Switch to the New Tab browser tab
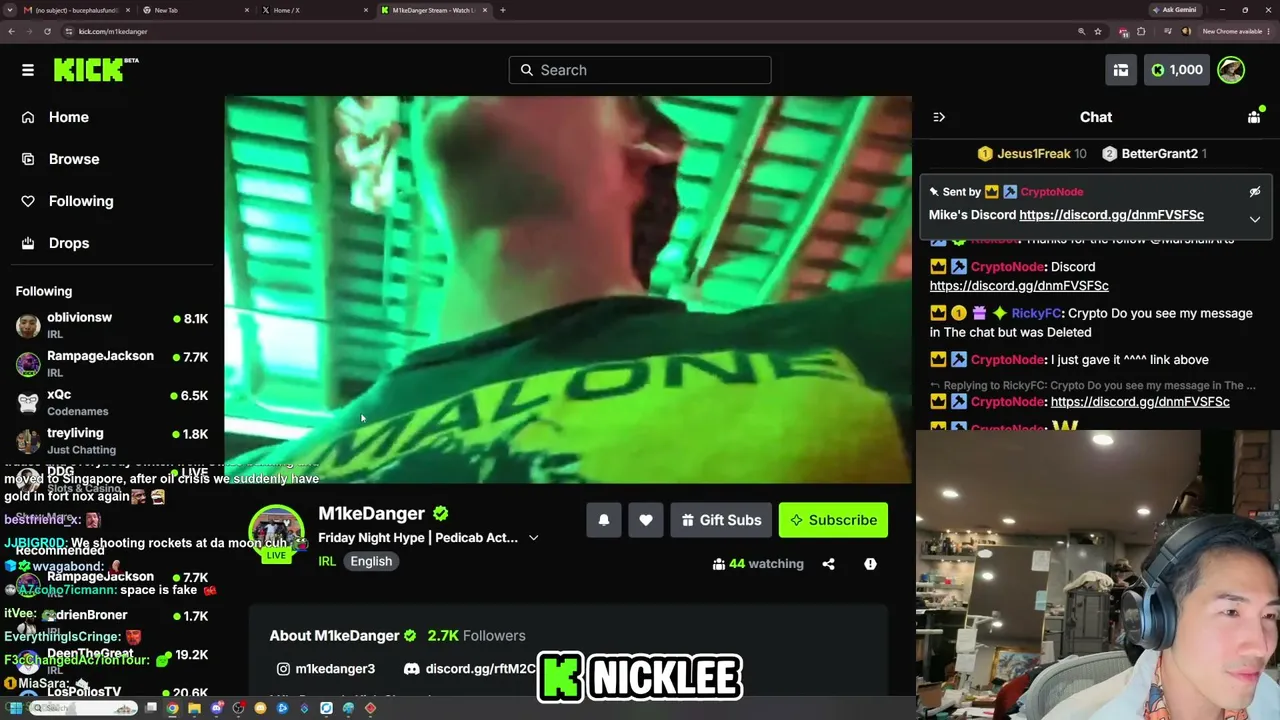Screen dimensions: 1280x720 (196, 10)
